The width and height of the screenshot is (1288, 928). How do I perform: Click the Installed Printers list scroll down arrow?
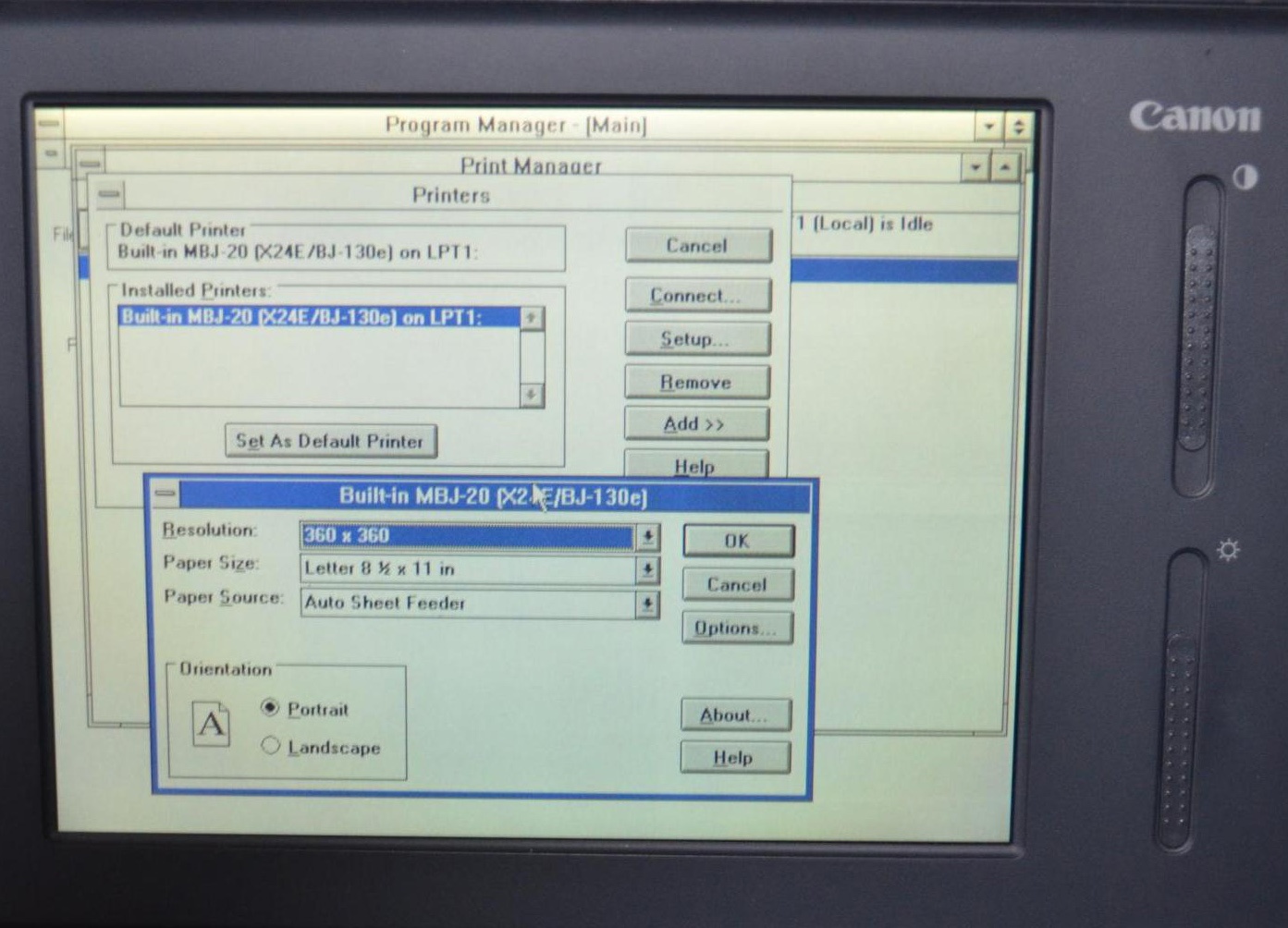click(532, 395)
